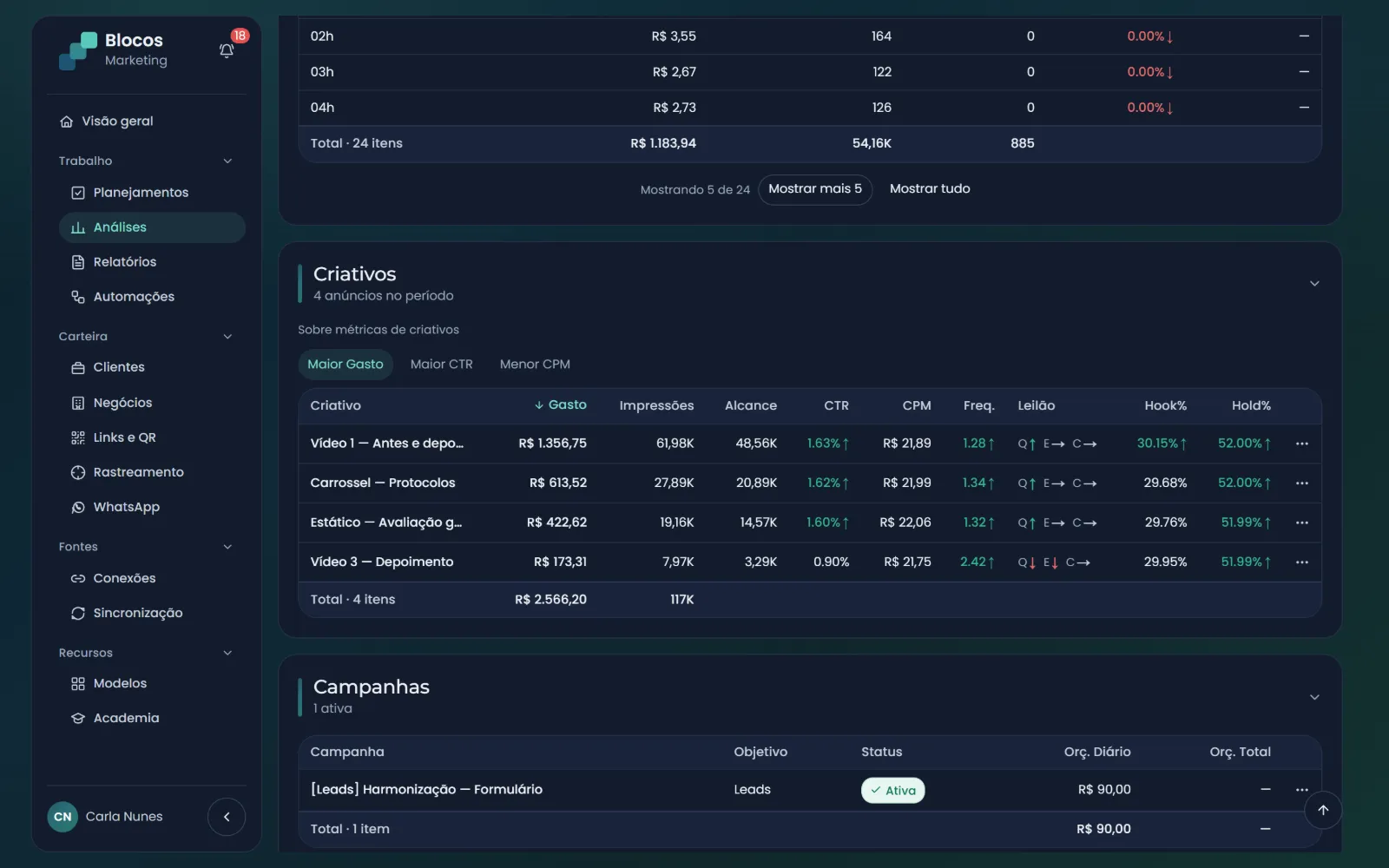
Task: Collapse the Criativos panel
Action: 1314,284
